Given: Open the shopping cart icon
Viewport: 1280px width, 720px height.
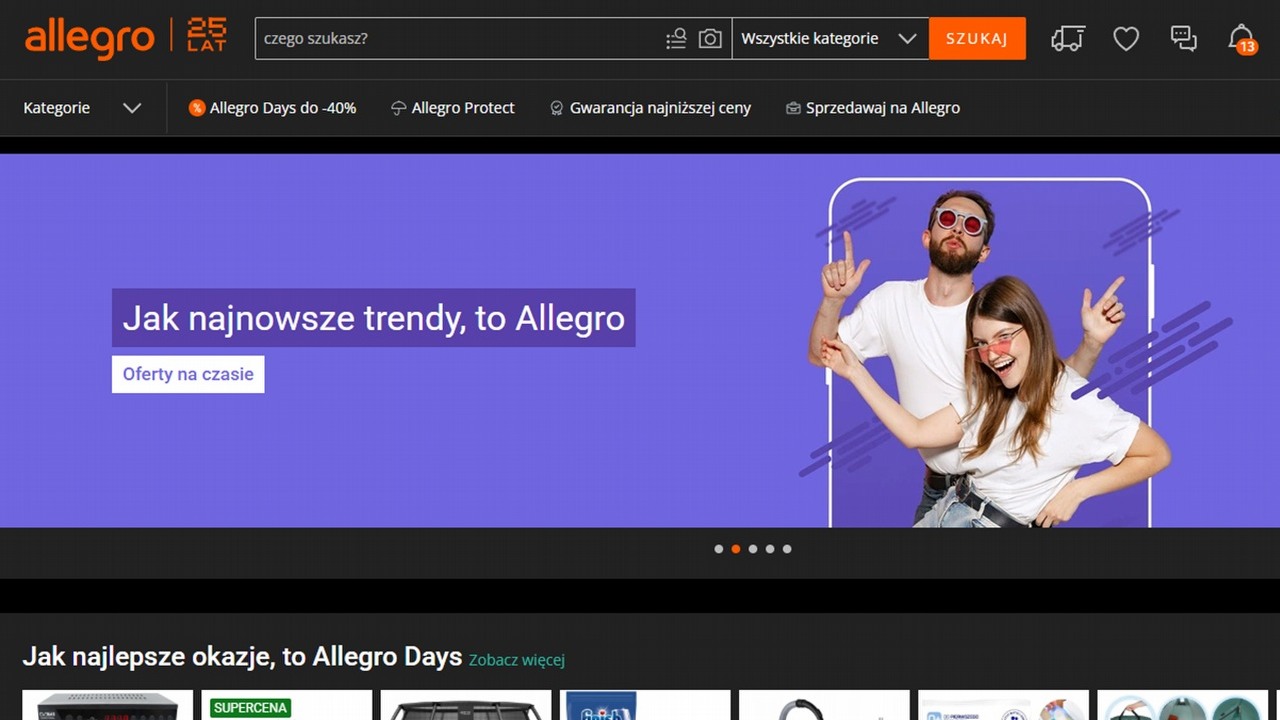Looking at the screenshot, I should pos(1067,39).
